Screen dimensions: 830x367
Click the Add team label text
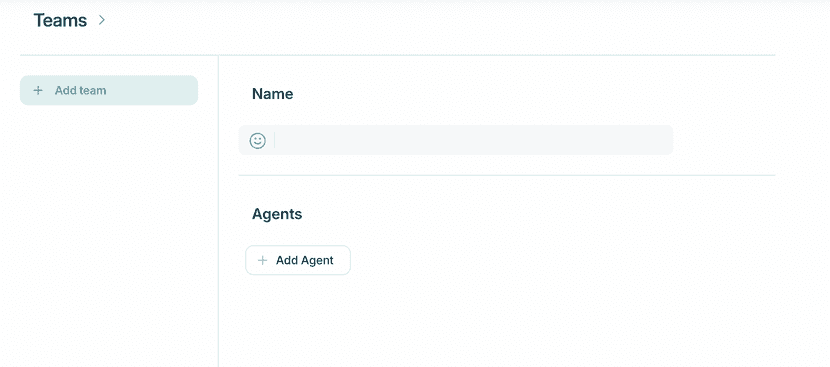(x=80, y=91)
